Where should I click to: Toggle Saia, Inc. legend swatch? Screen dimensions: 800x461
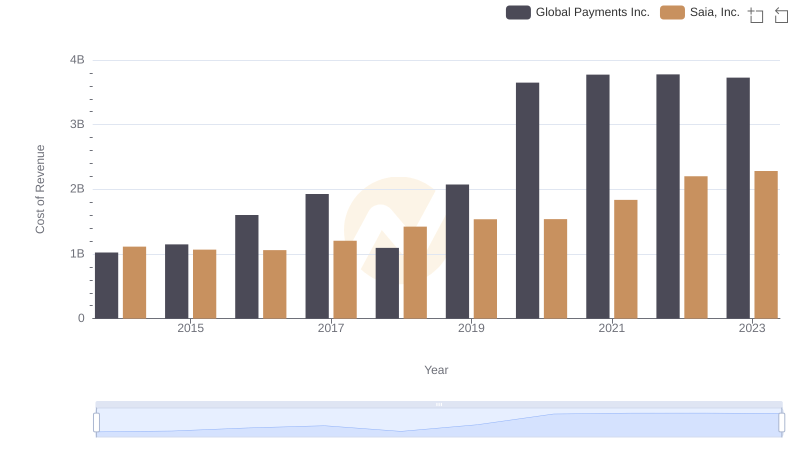tap(672, 12)
